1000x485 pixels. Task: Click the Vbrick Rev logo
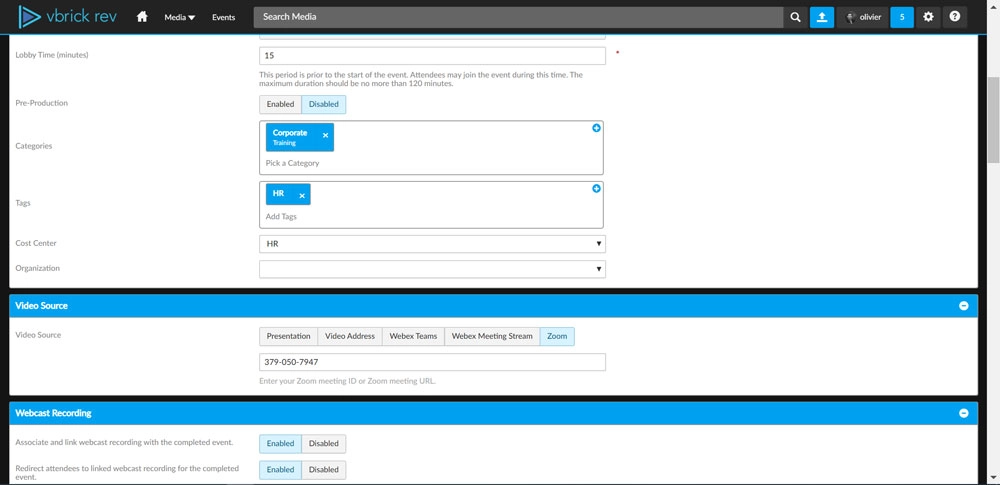coord(67,17)
